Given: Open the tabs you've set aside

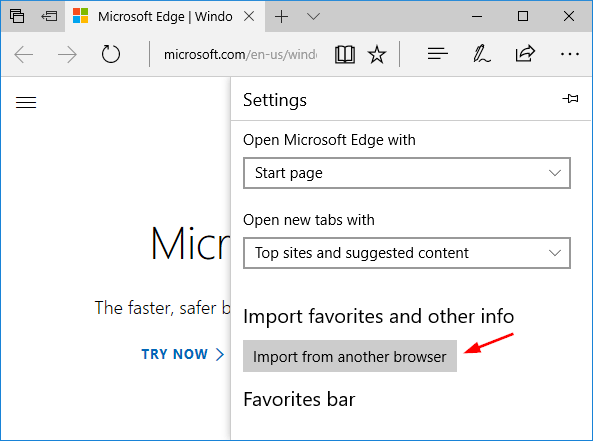Looking at the screenshot, I should (17, 16).
